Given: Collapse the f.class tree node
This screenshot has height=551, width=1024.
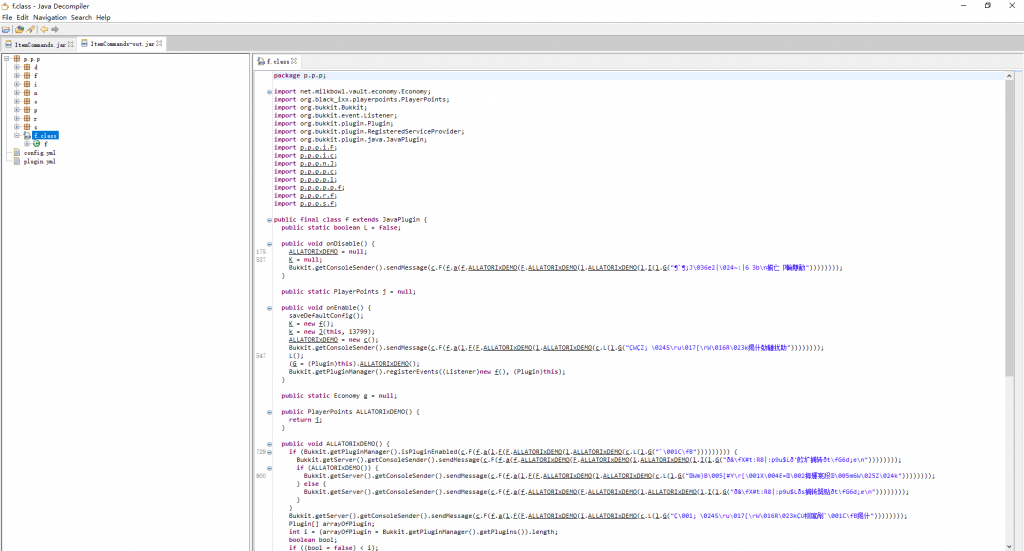Looking at the screenshot, I should click(17, 135).
